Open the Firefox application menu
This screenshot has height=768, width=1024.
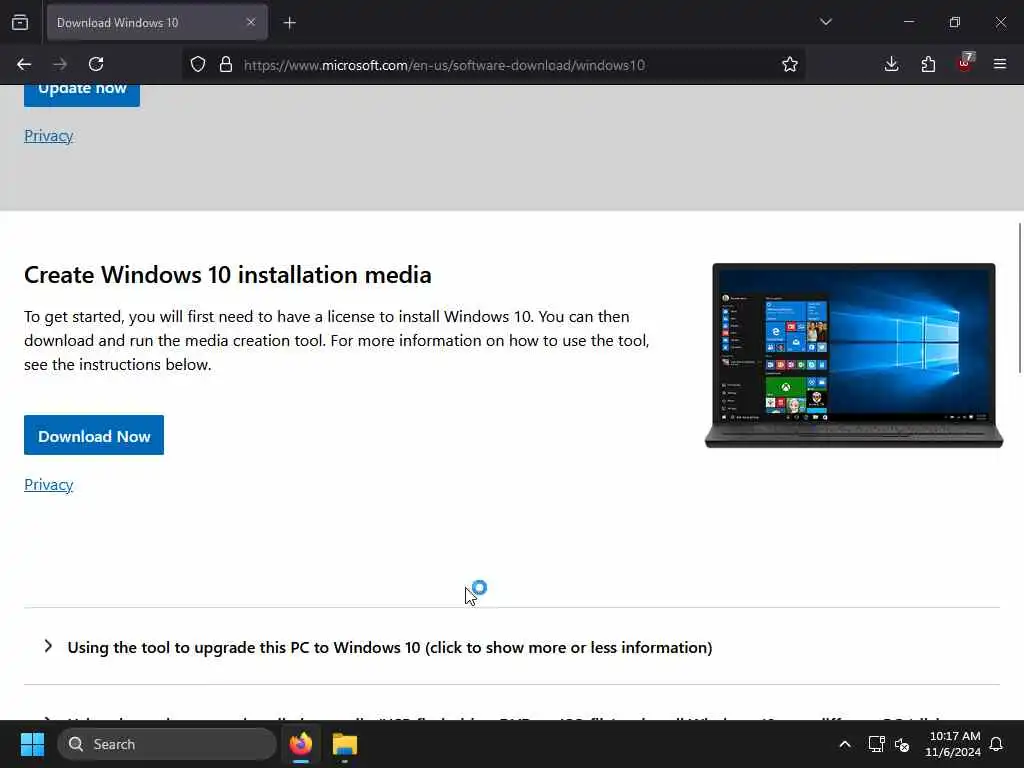tap(1000, 64)
